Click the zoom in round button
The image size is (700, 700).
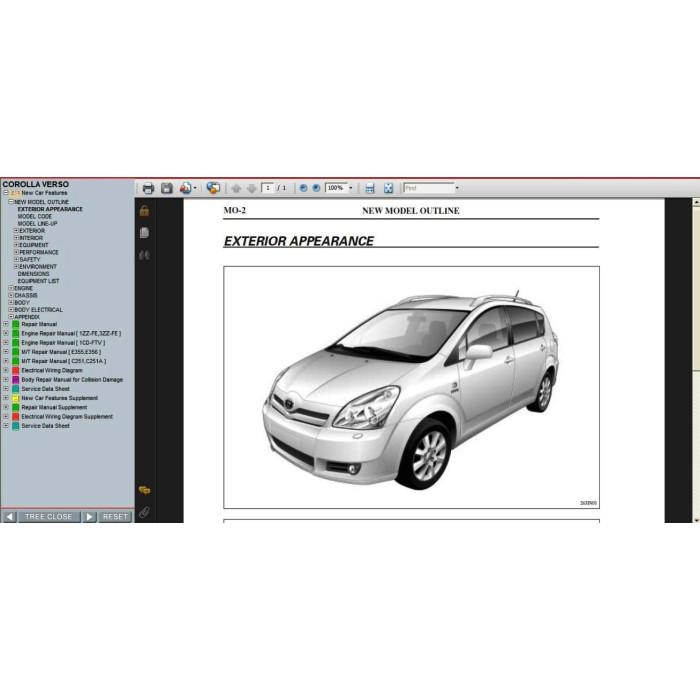point(316,188)
